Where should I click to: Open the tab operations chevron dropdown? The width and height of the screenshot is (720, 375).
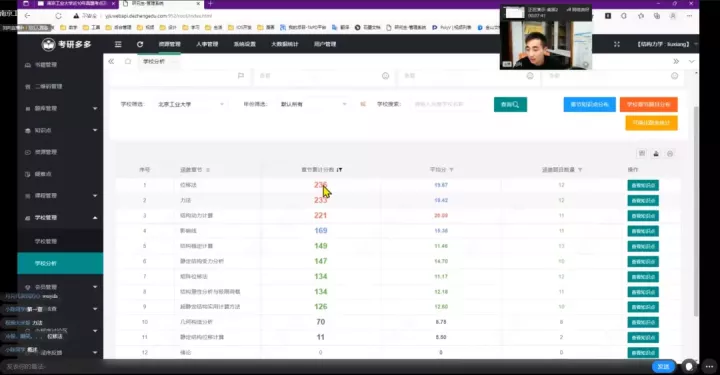click(692, 61)
